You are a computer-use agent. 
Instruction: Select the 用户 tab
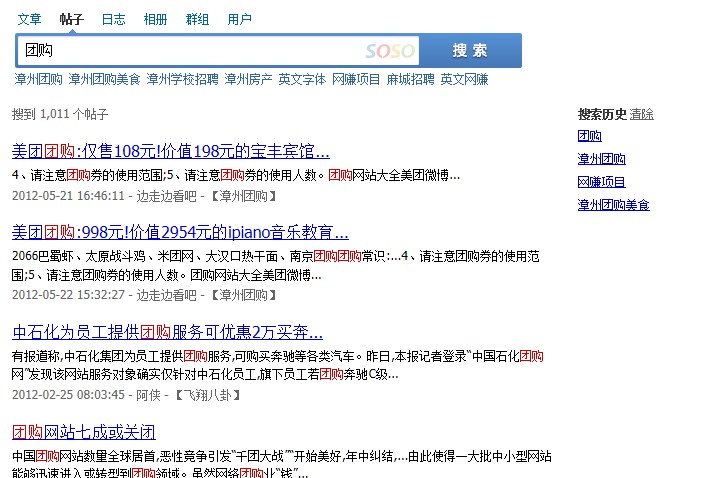click(x=239, y=19)
